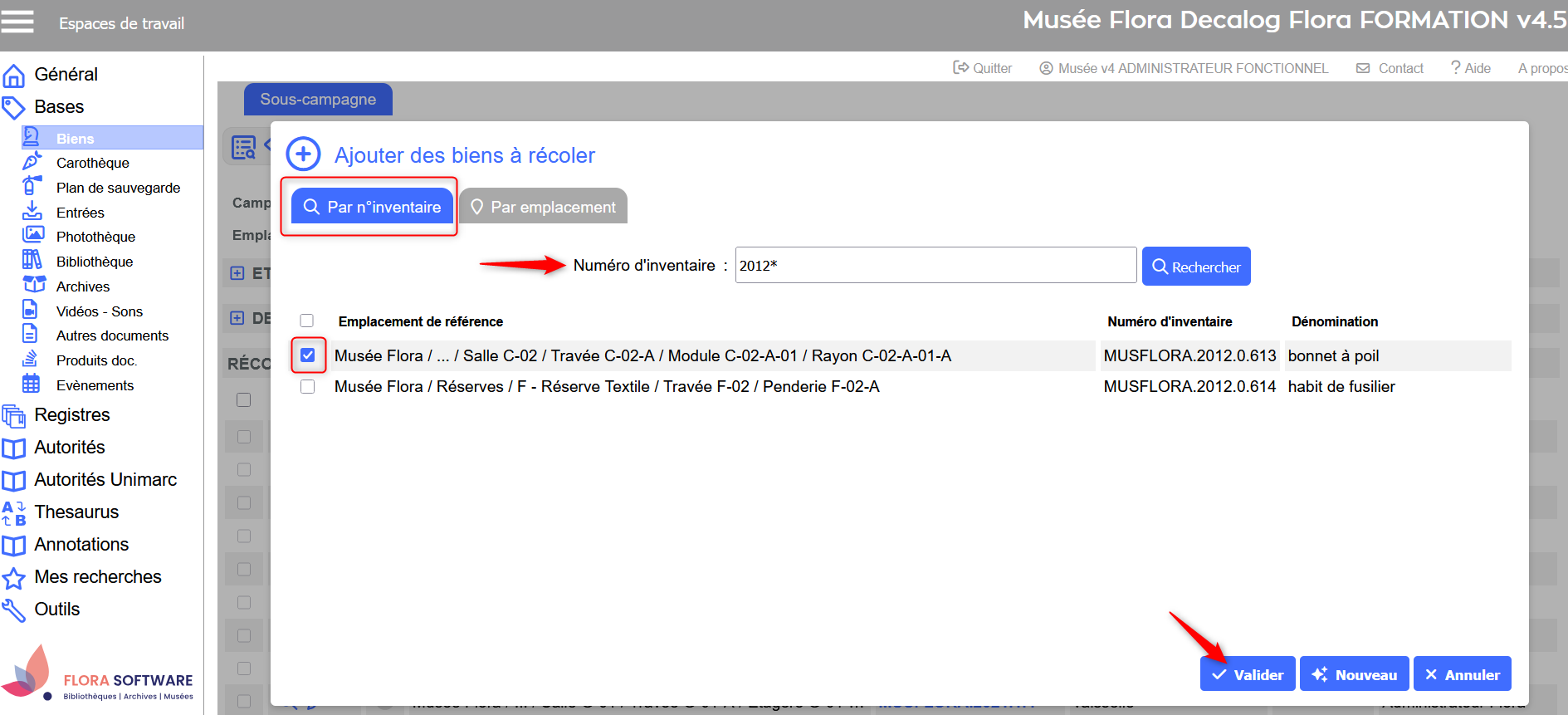
Task: Click the Registres icon
Action: tap(14, 415)
